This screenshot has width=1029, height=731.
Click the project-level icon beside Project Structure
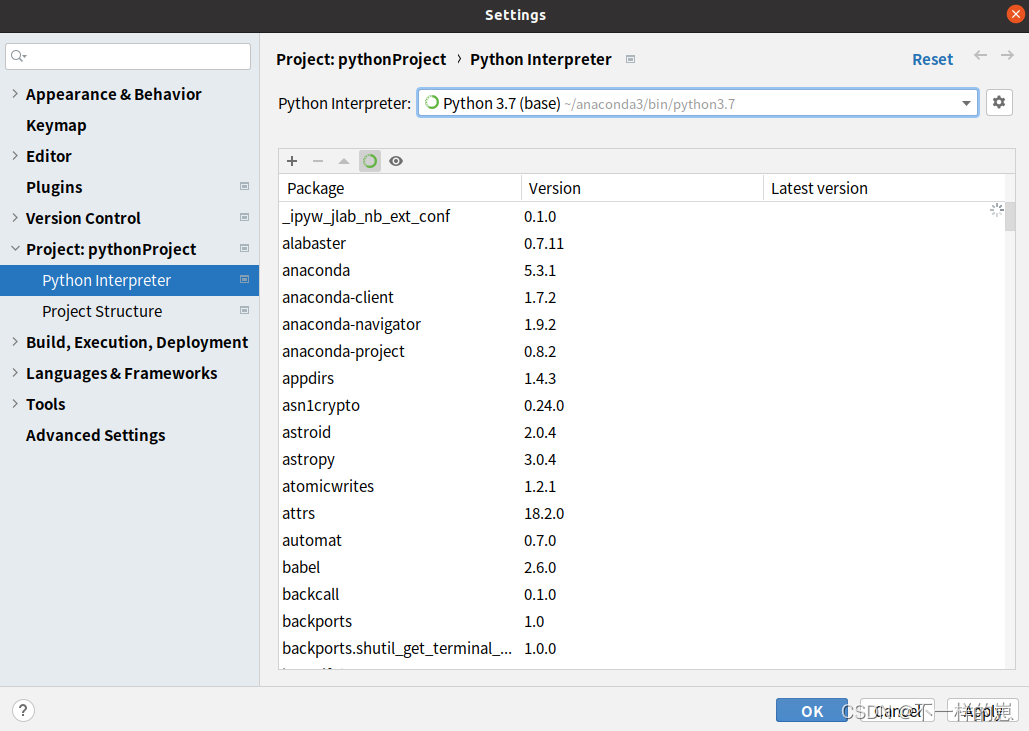click(x=244, y=310)
